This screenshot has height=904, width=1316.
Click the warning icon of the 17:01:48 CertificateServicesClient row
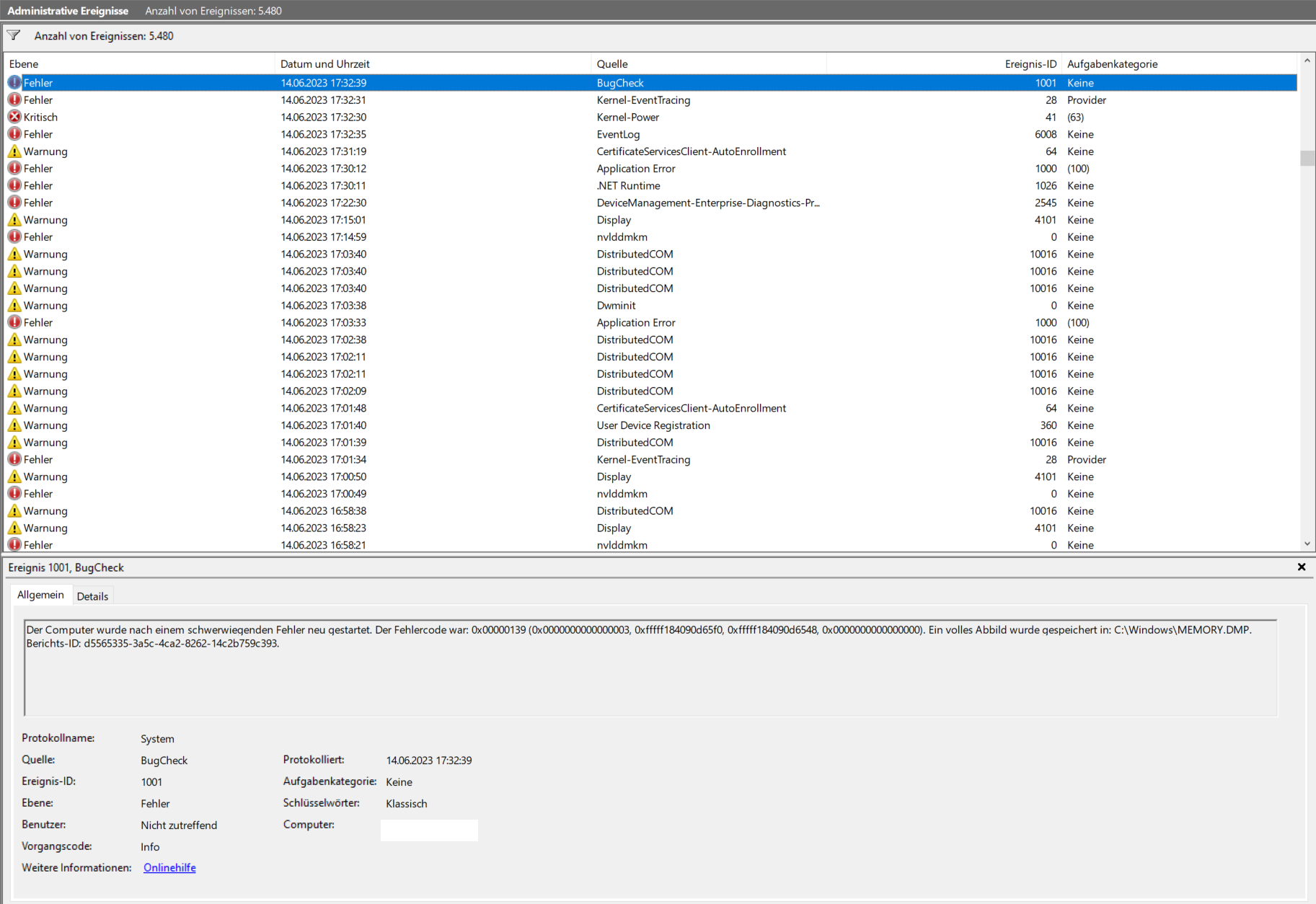(14, 408)
